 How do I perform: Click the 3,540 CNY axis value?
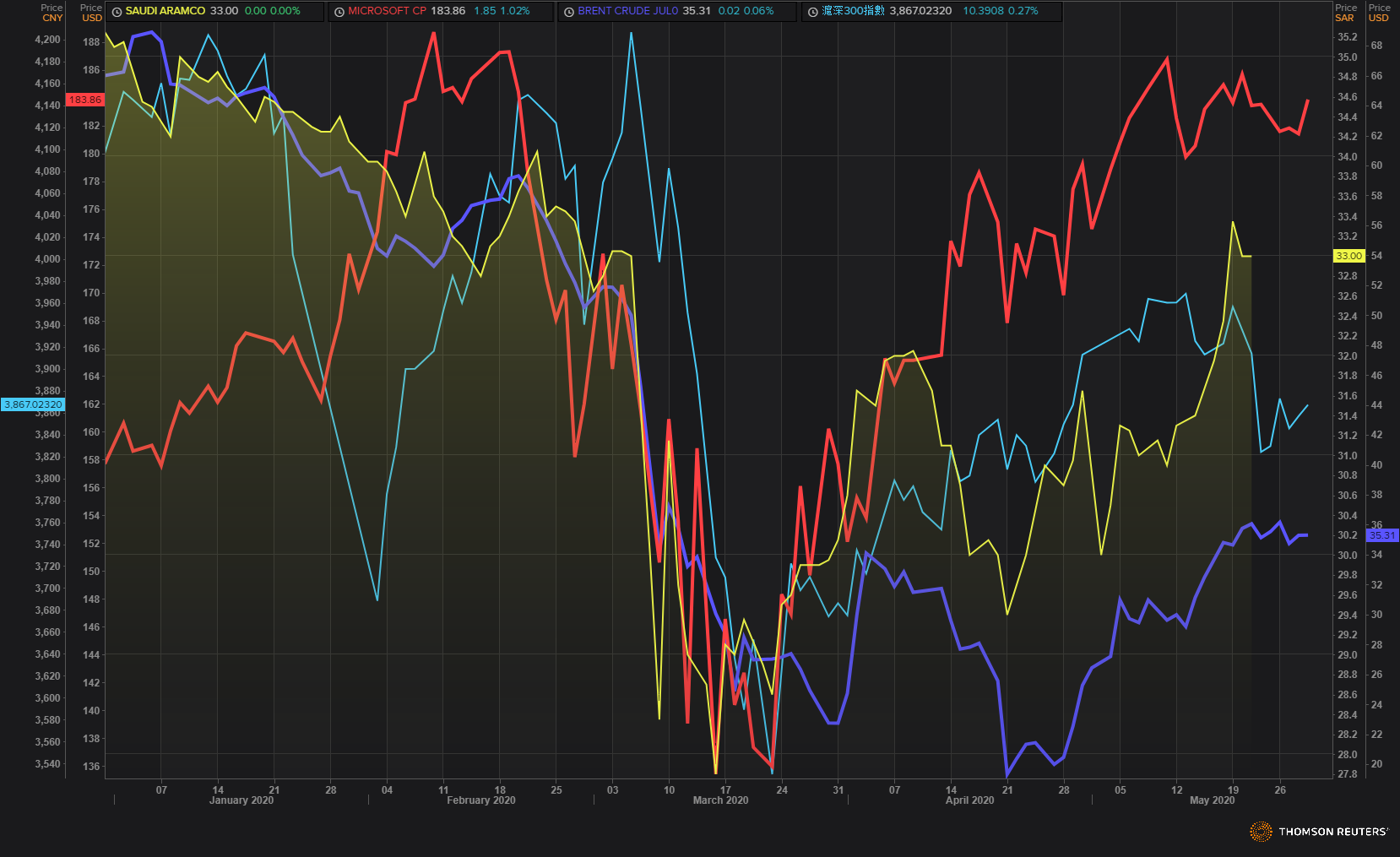click(x=47, y=764)
